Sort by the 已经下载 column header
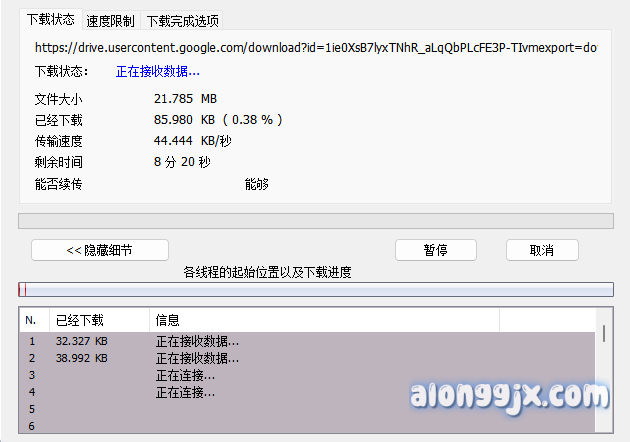630x442 pixels. point(98,320)
